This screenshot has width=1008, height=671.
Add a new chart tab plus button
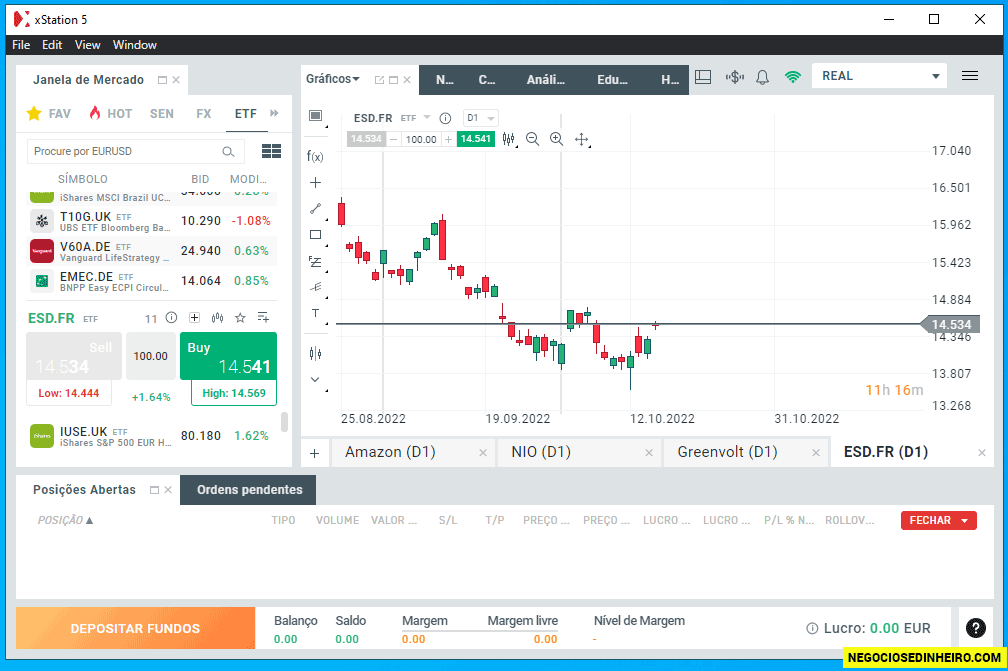[314, 453]
